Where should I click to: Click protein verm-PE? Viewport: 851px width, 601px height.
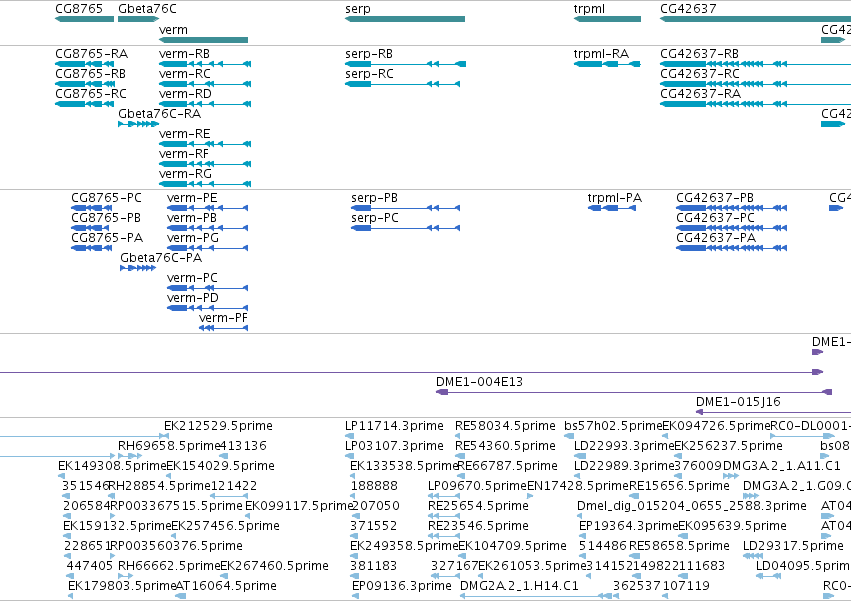(x=207, y=208)
